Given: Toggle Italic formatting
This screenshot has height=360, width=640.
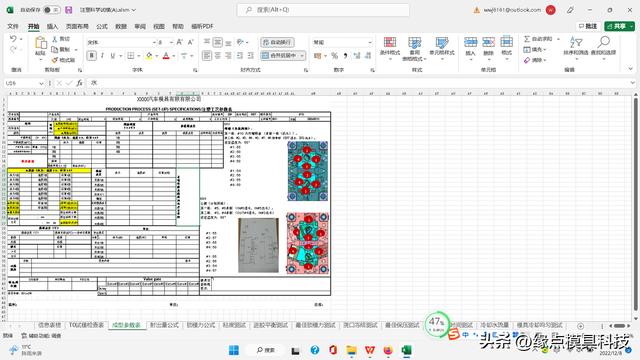Looking at the screenshot, I should tap(102, 56).
